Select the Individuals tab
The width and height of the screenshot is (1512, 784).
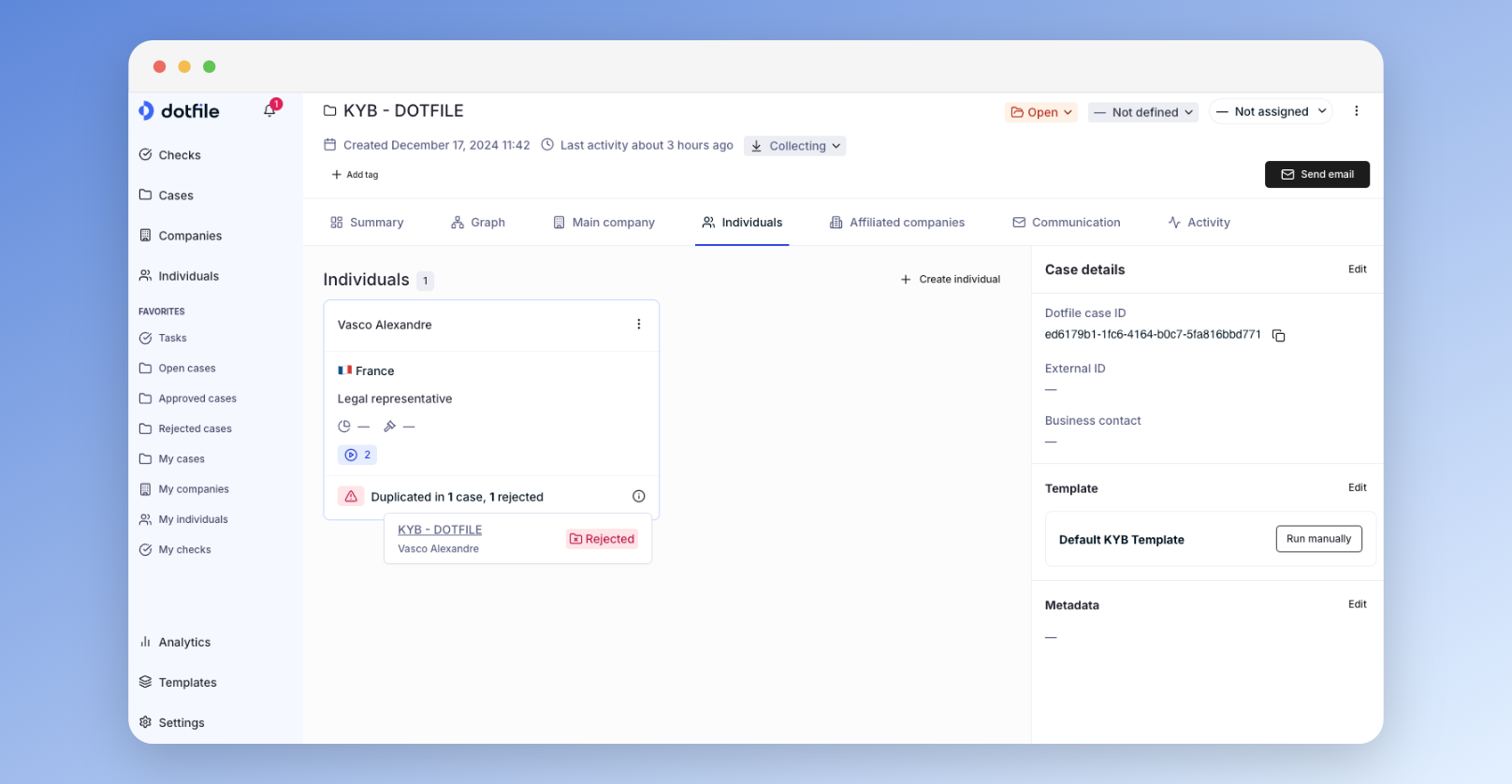742,223
